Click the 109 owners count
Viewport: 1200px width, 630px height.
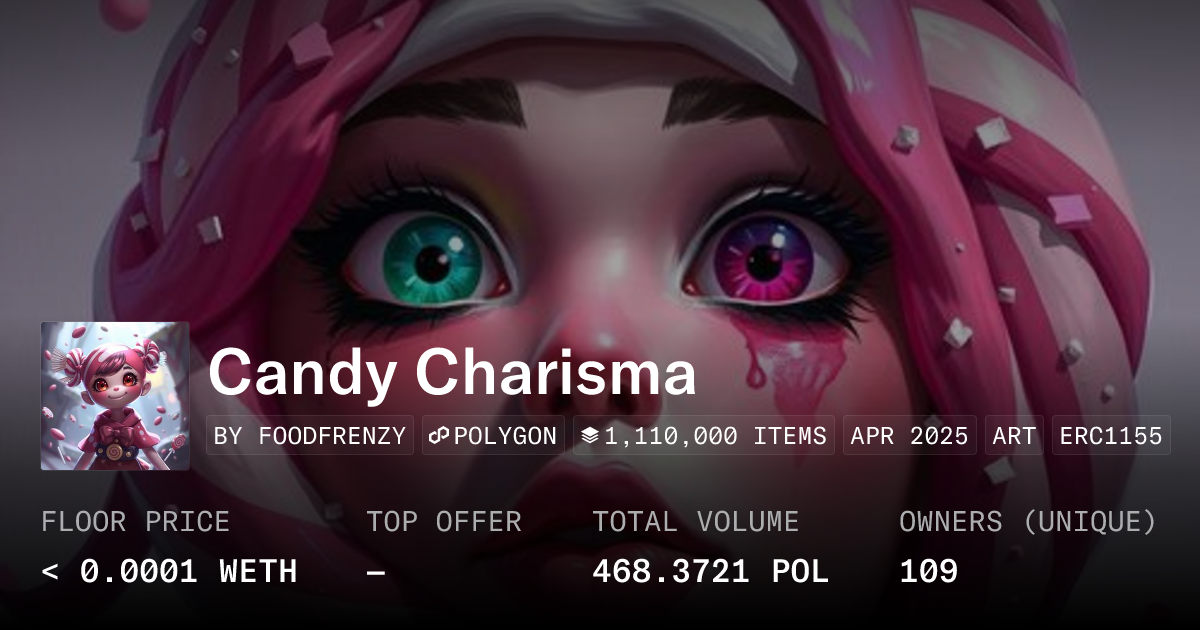tap(929, 572)
